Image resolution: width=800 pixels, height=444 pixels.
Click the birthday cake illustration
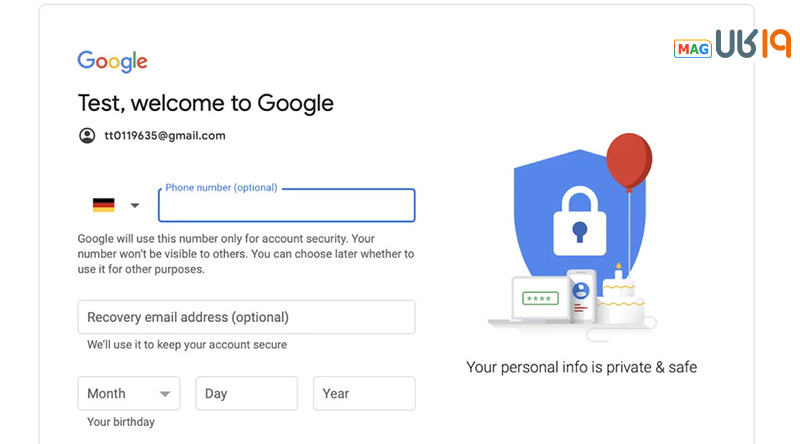[x=621, y=298]
